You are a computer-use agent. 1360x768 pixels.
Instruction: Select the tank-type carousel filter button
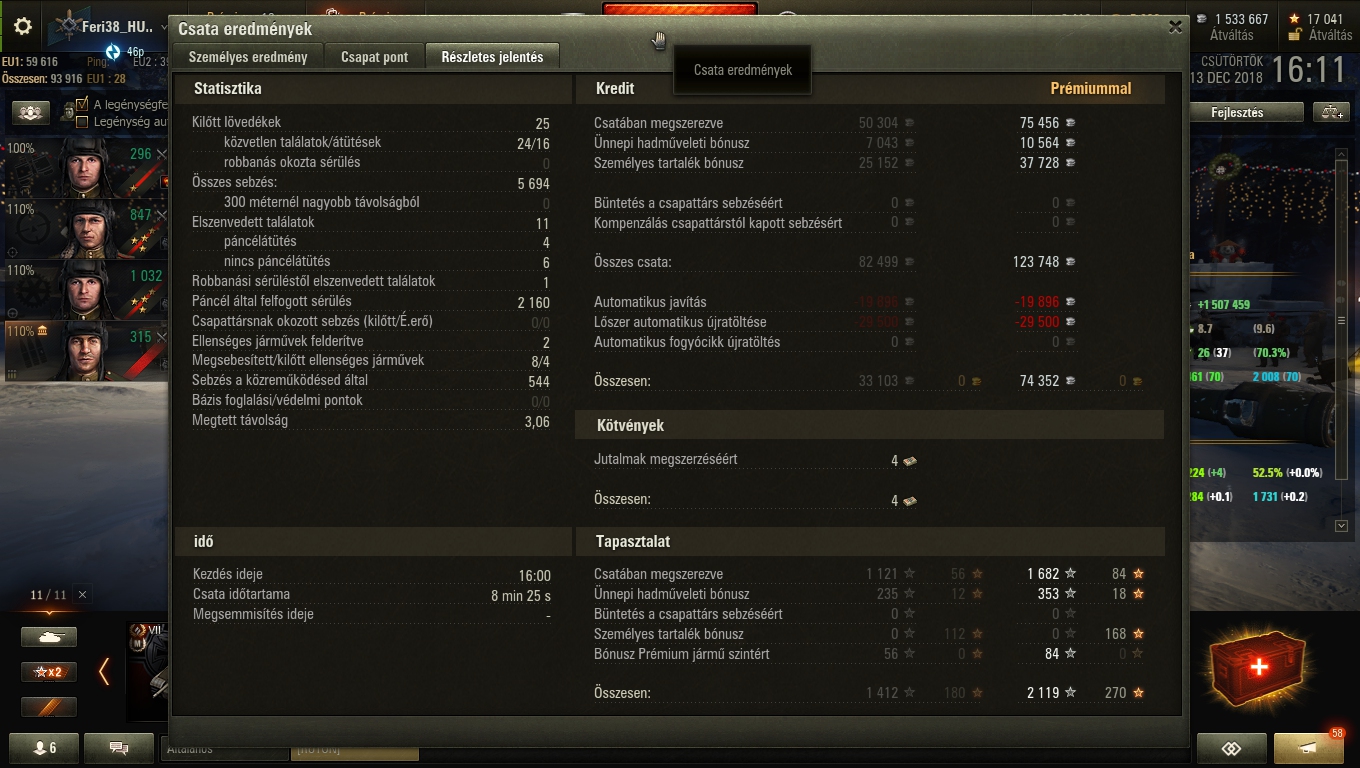(x=49, y=636)
